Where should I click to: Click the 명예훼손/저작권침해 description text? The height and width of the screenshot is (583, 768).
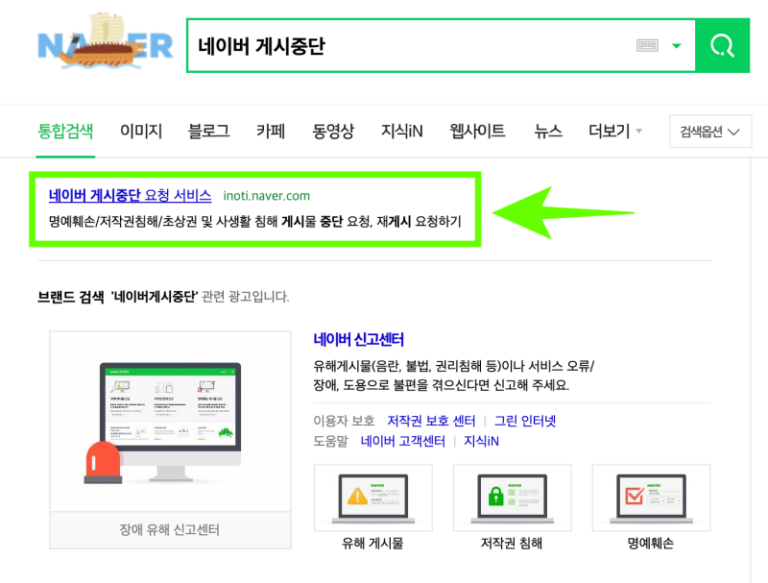coord(255,221)
